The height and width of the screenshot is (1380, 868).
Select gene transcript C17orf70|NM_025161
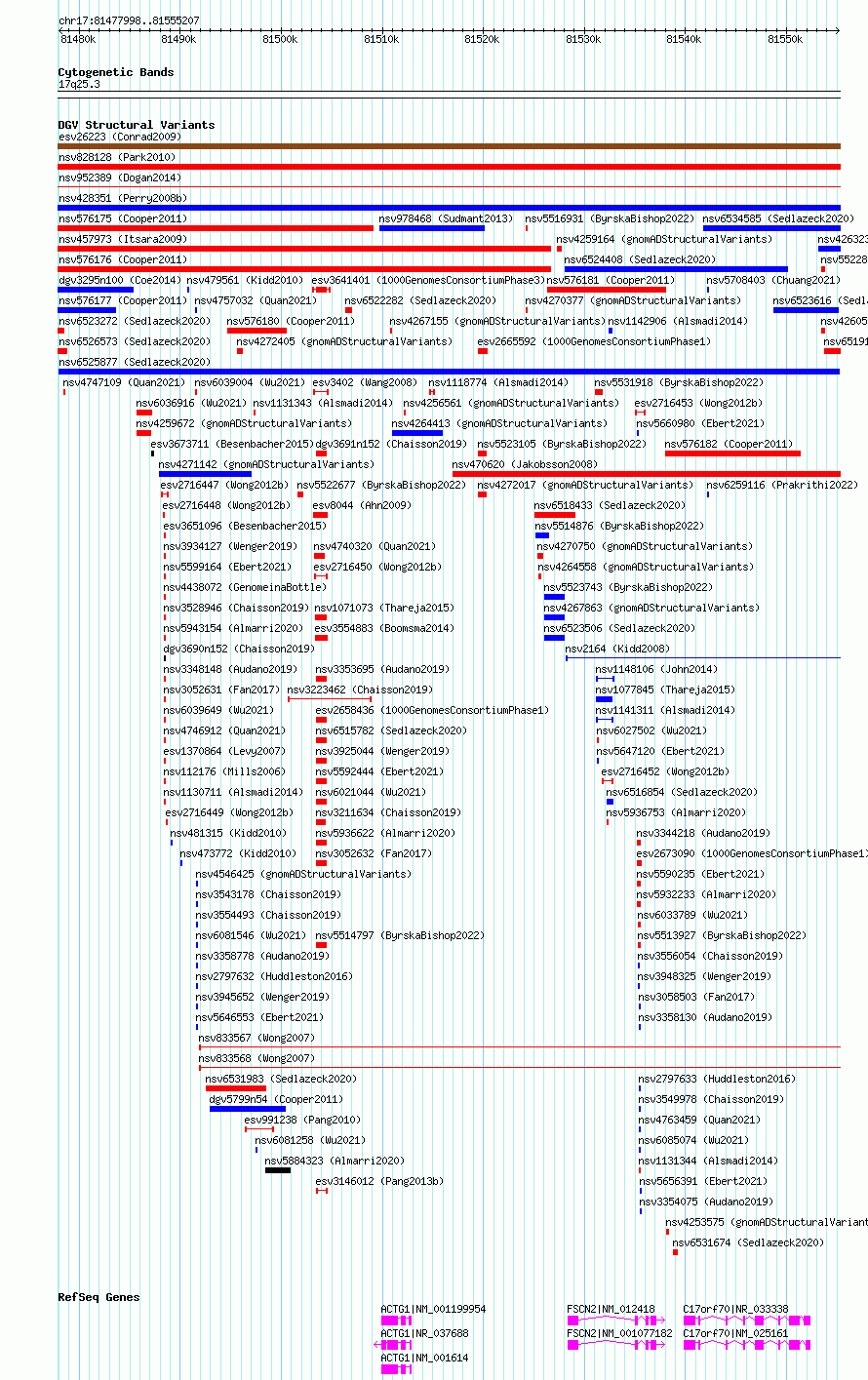click(x=736, y=1333)
